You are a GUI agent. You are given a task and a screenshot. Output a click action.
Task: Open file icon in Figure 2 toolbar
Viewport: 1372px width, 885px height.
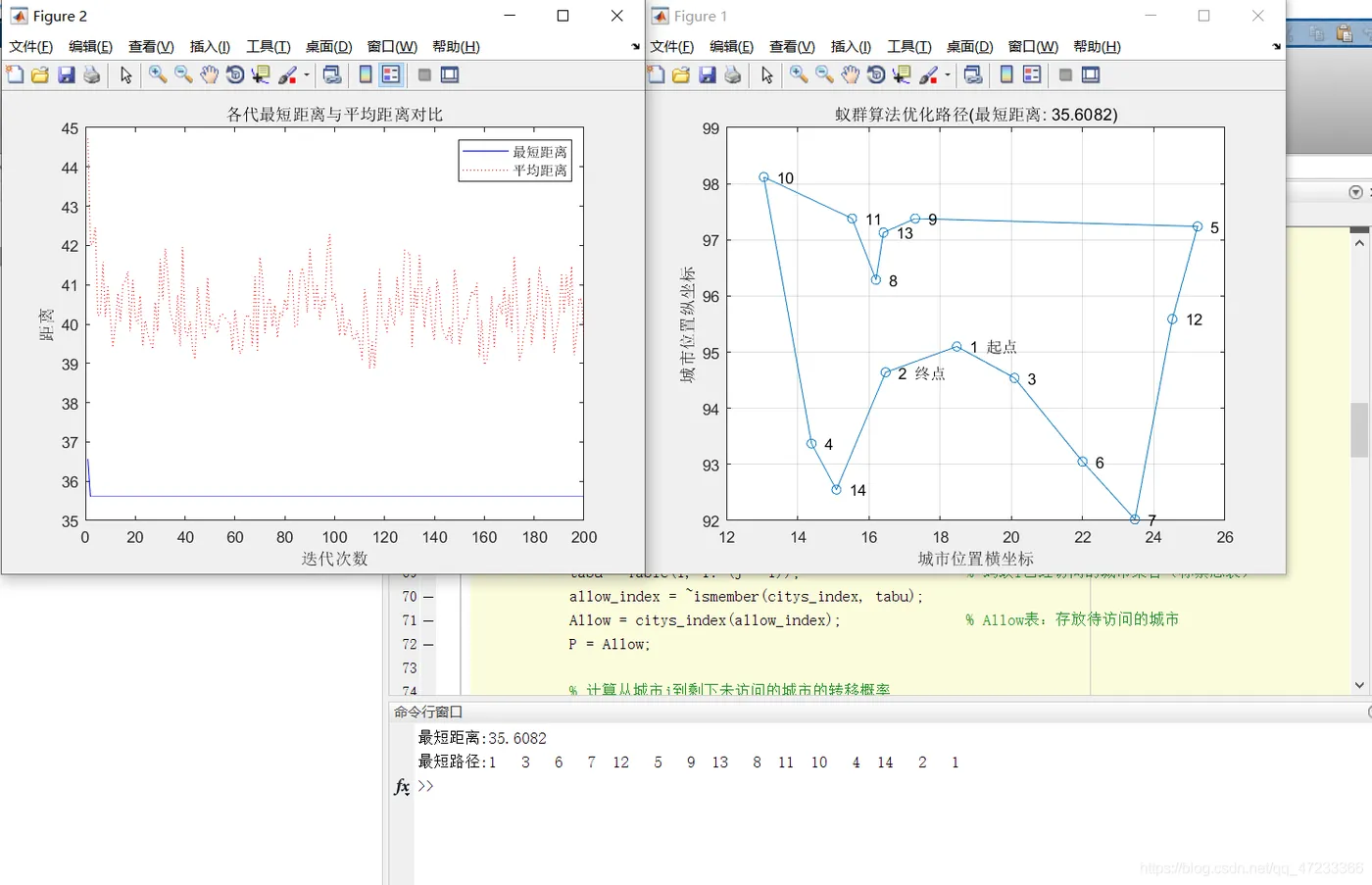coord(40,74)
